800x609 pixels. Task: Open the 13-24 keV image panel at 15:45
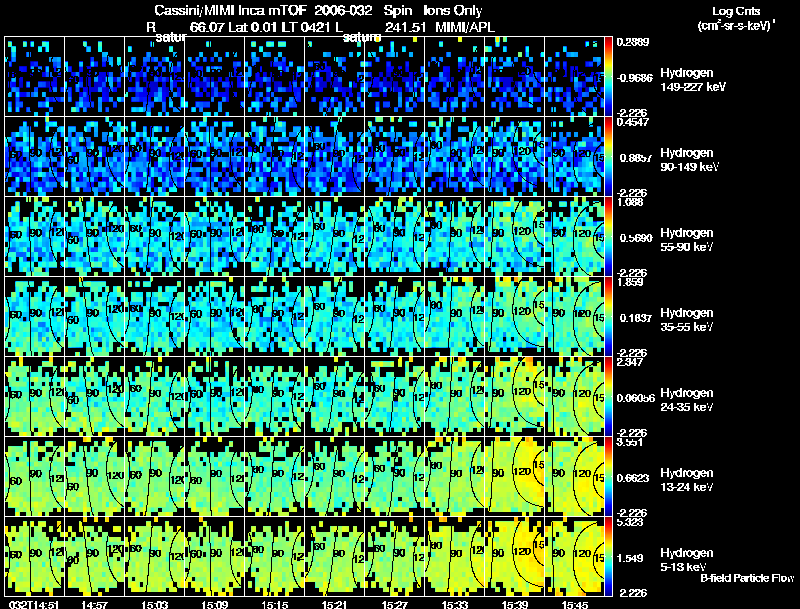(574, 477)
